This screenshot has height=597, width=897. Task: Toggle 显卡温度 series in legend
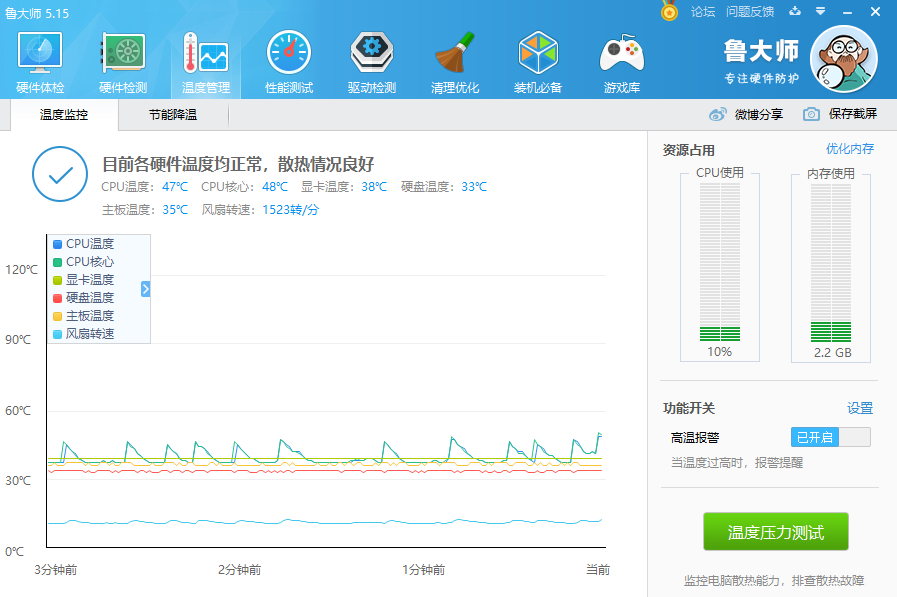pos(84,280)
